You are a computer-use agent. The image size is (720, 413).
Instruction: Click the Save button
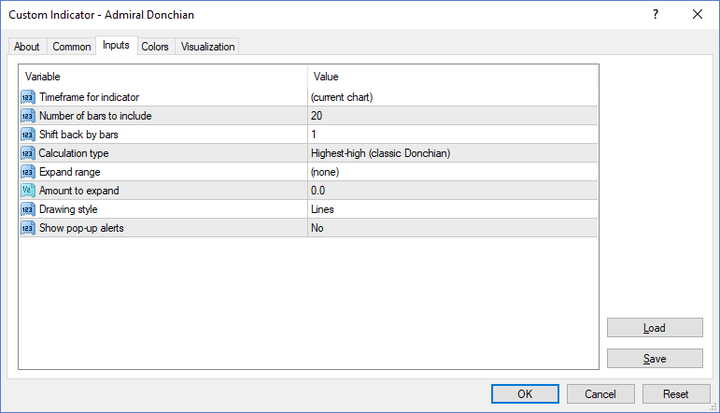pos(654,358)
